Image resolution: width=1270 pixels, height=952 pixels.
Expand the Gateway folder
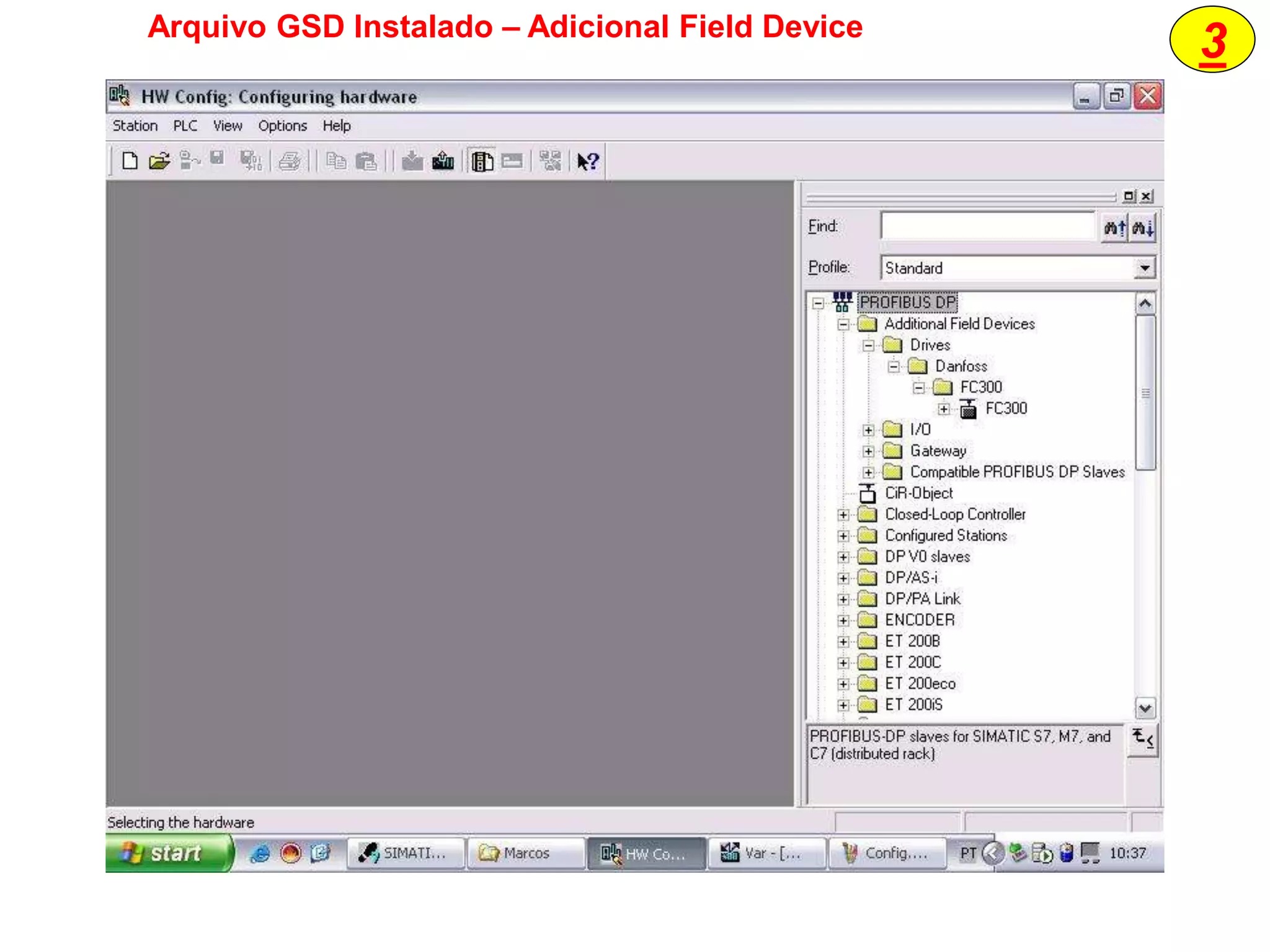click(x=869, y=451)
